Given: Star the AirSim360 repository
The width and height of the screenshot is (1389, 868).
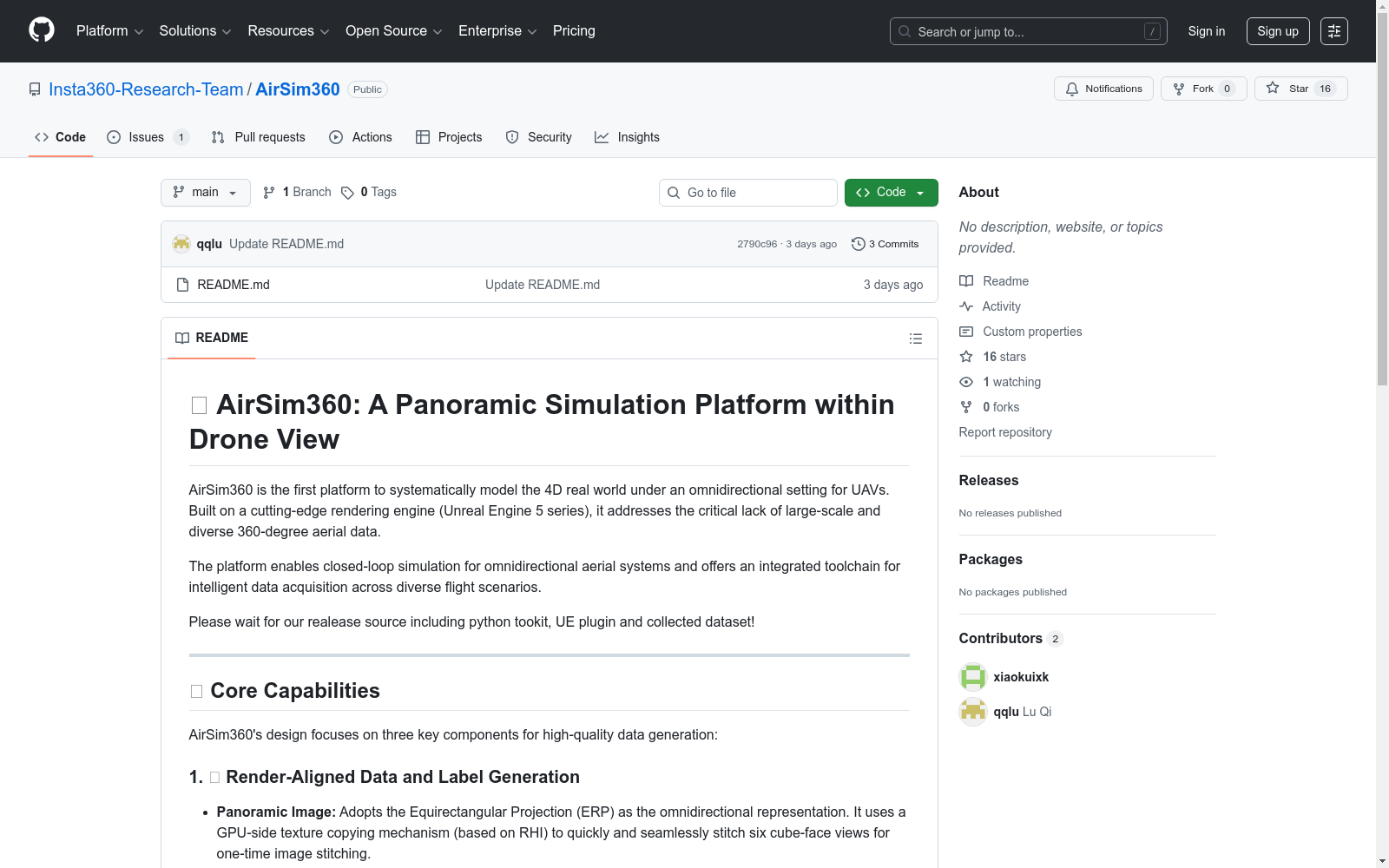Looking at the screenshot, I should (1300, 89).
